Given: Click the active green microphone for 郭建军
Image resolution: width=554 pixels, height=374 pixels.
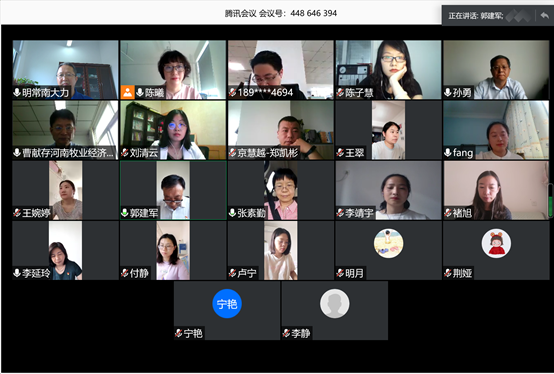Looking at the screenshot, I should [124, 213].
